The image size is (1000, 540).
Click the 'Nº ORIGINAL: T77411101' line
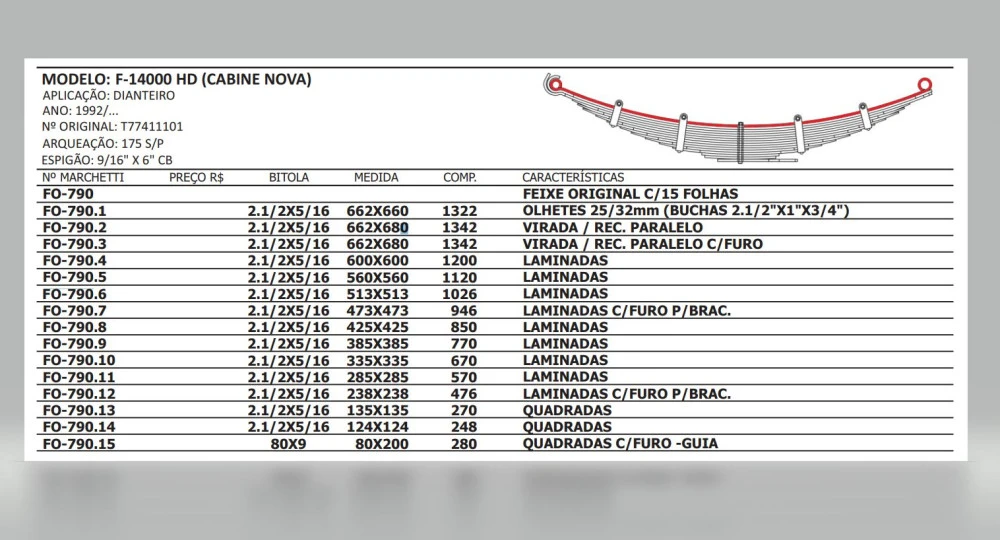coord(112,127)
